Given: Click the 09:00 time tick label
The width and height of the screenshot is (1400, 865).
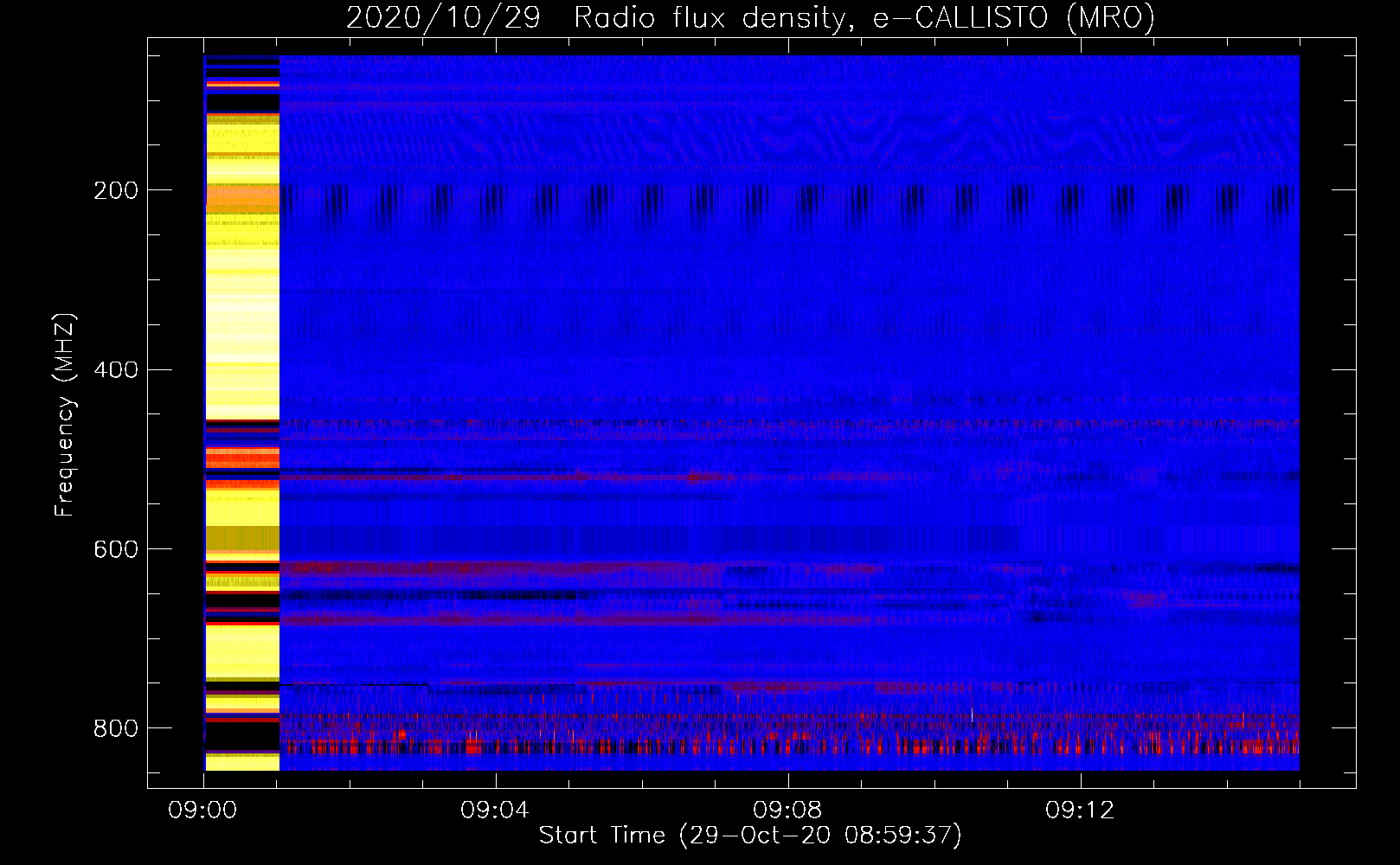Looking at the screenshot, I should (x=203, y=811).
